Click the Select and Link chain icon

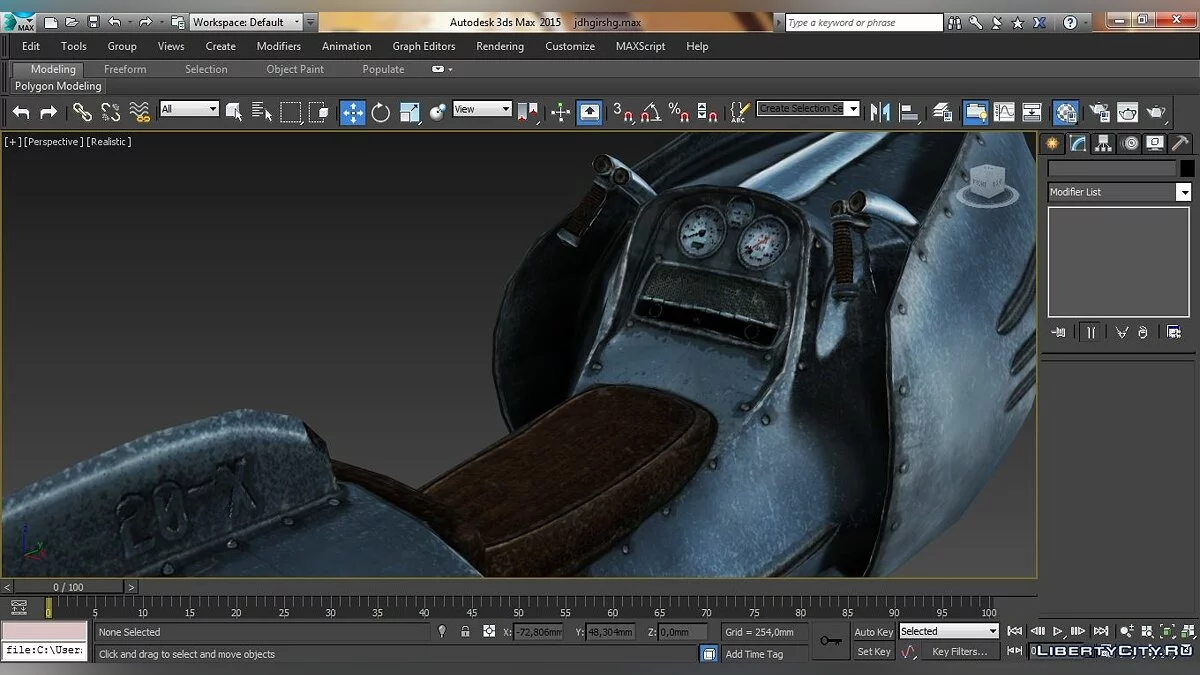coord(82,113)
